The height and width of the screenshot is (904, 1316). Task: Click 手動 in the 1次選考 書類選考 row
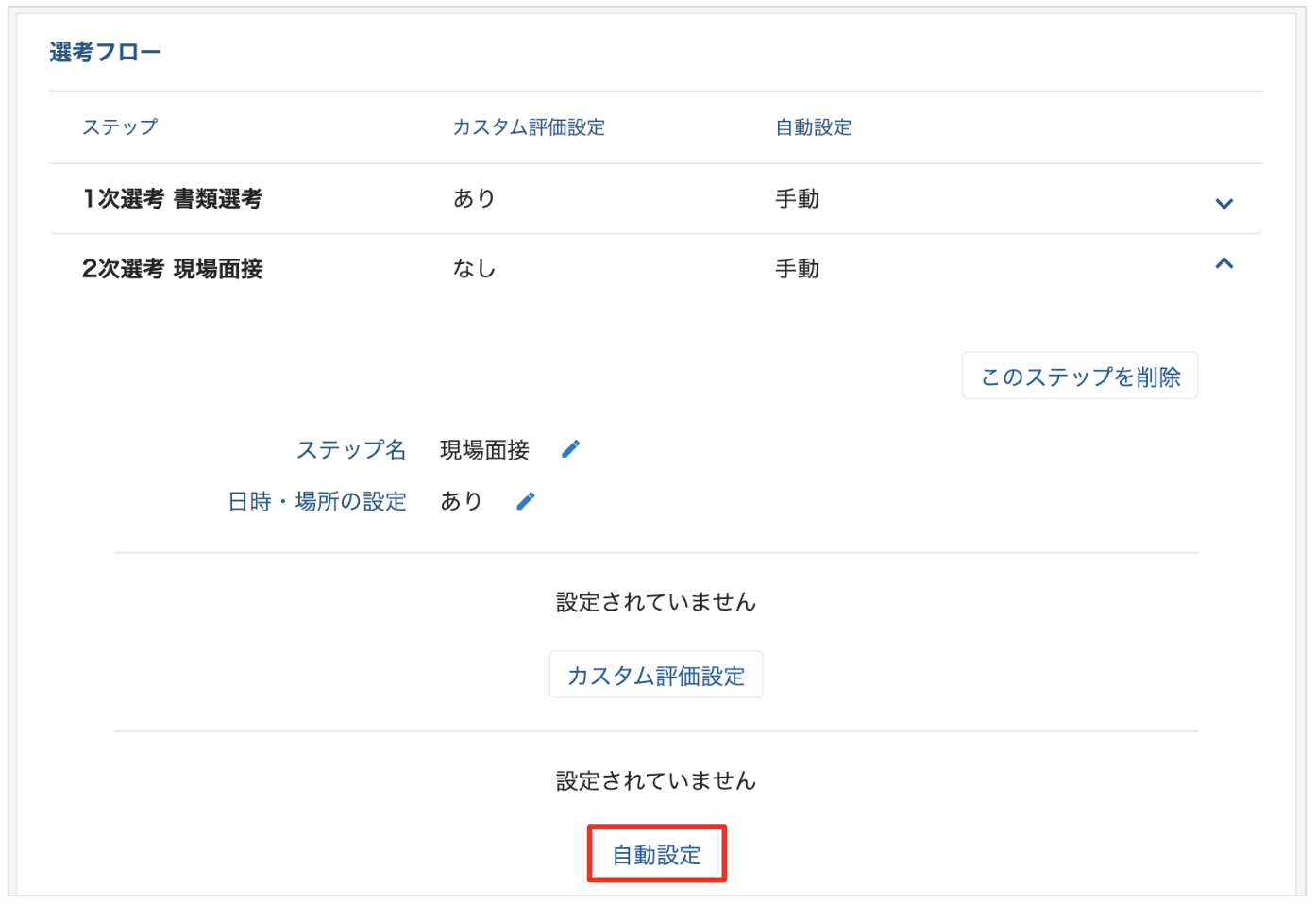[797, 199]
